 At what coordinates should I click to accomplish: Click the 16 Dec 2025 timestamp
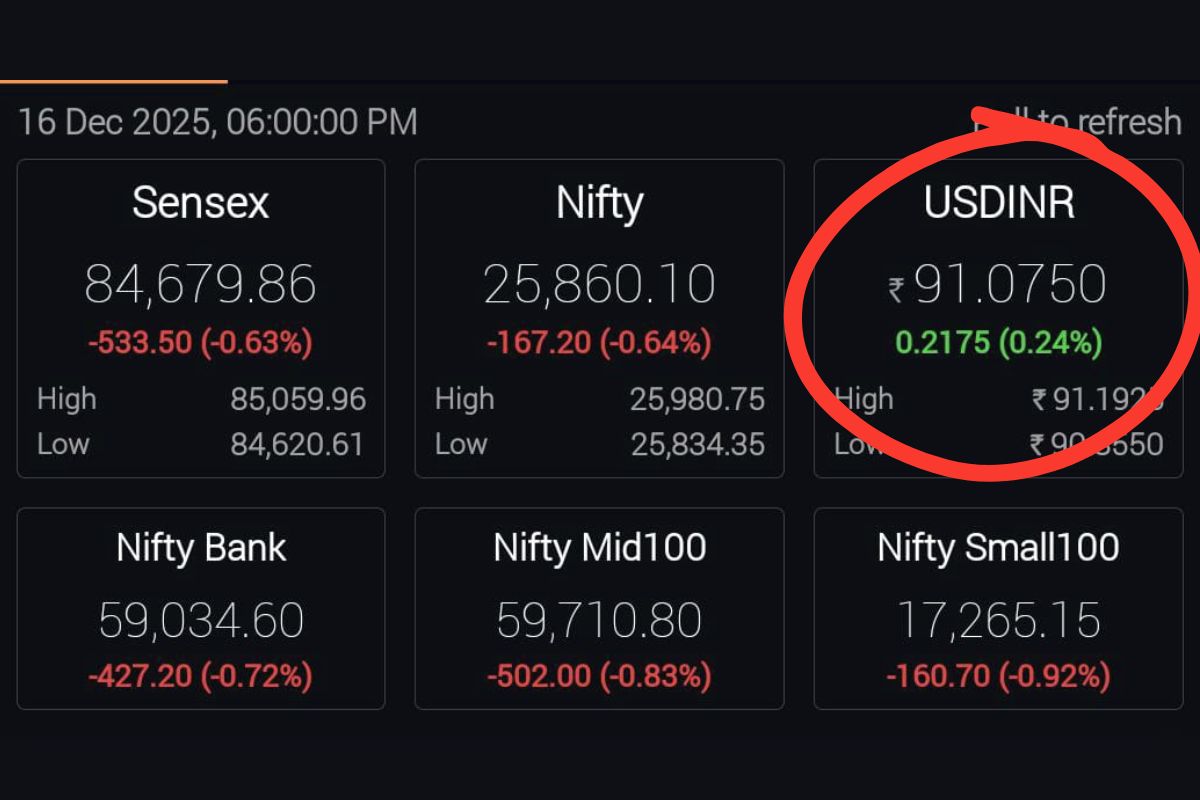[x=218, y=122]
